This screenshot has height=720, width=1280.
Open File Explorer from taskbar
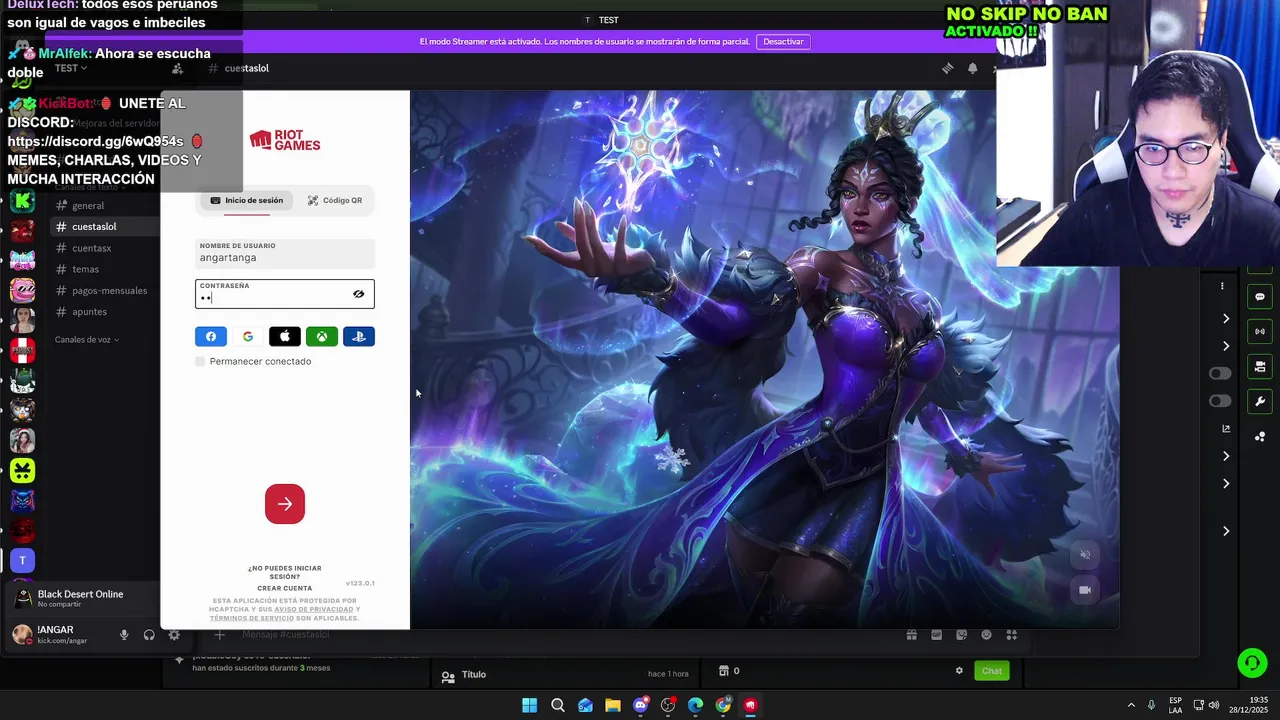(613, 705)
